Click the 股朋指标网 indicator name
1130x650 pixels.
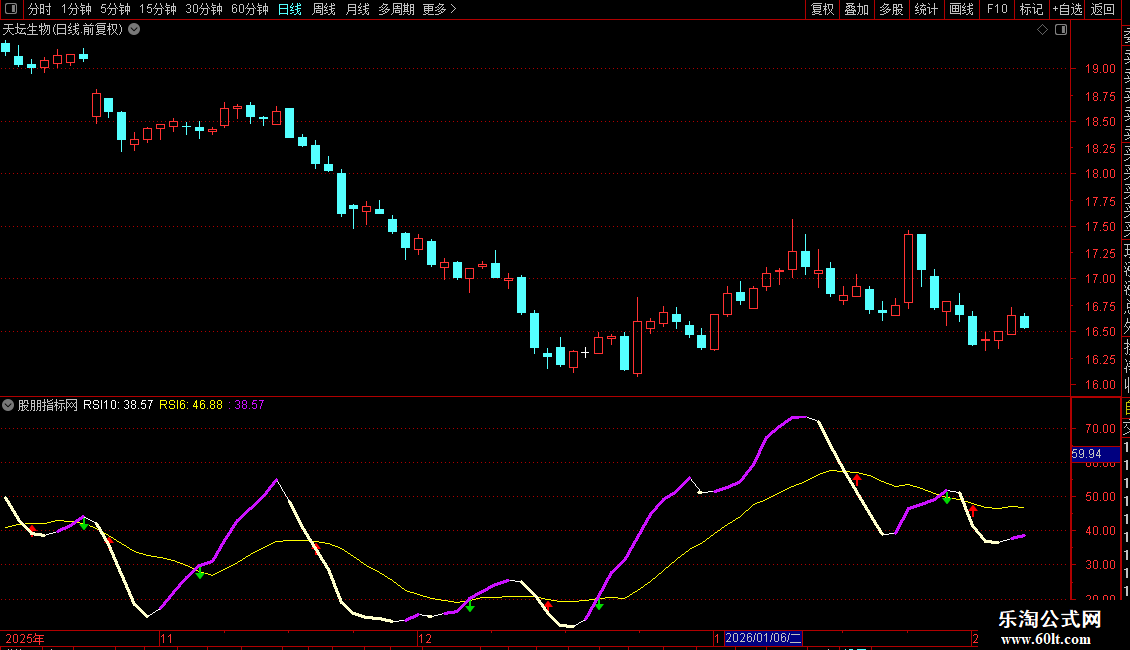click(x=48, y=405)
